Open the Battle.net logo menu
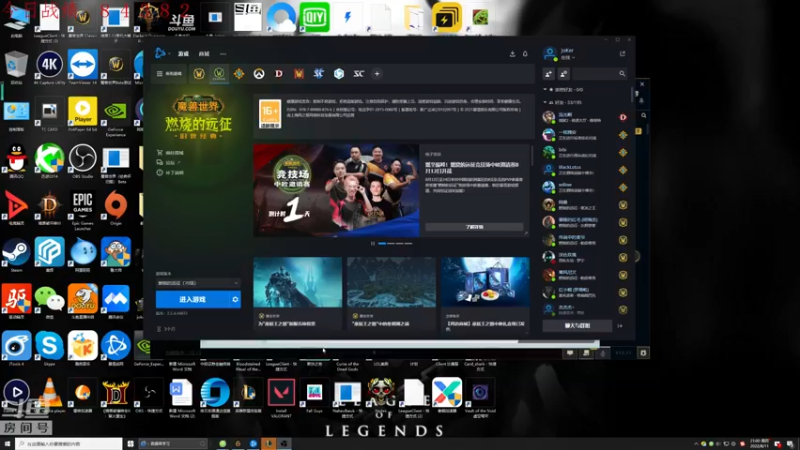This screenshot has height=450, width=800. click(161, 53)
